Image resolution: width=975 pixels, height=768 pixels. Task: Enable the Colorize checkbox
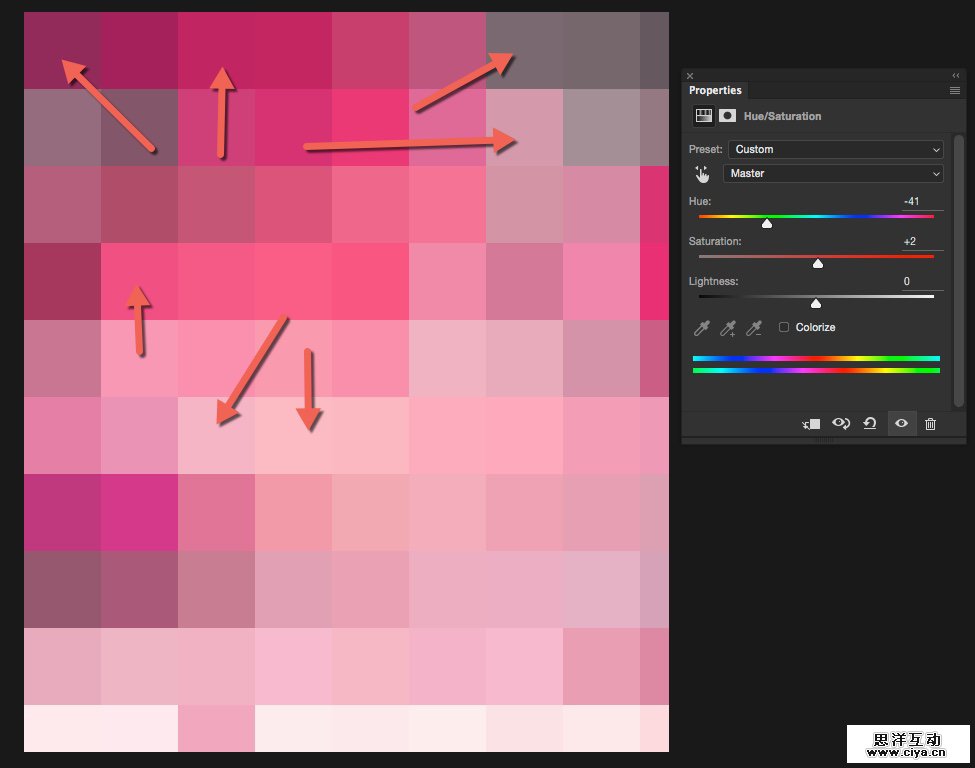tap(784, 327)
